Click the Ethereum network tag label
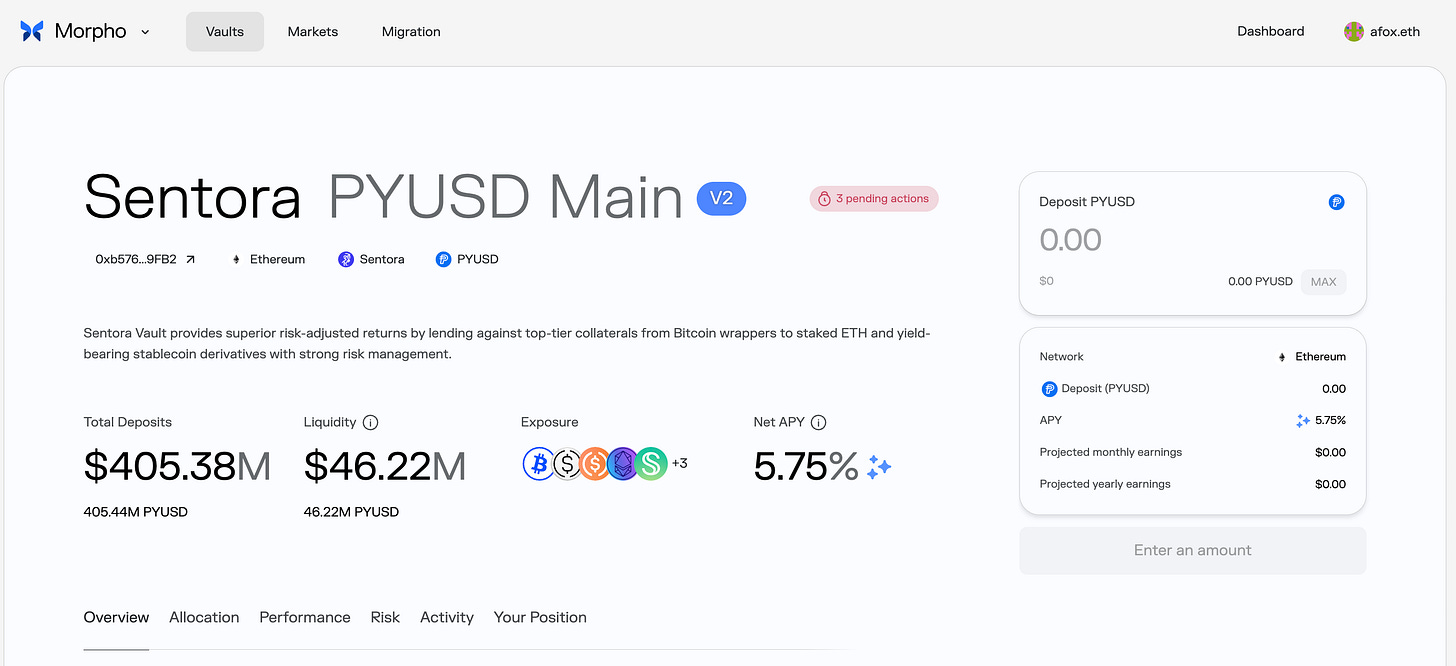Image resolution: width=1456 pixels, height=666 pixels. pyautogui.click(x=277, y=259)
